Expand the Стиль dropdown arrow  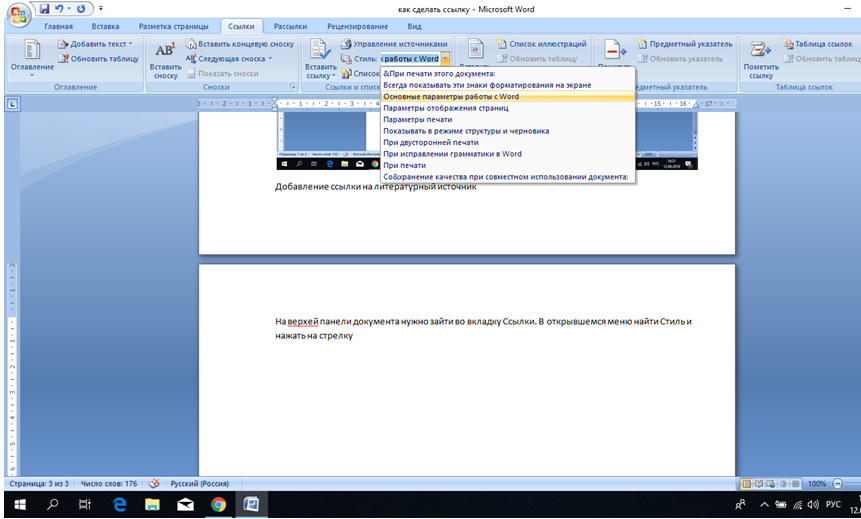pyautogui.click(x=445, y=59)
